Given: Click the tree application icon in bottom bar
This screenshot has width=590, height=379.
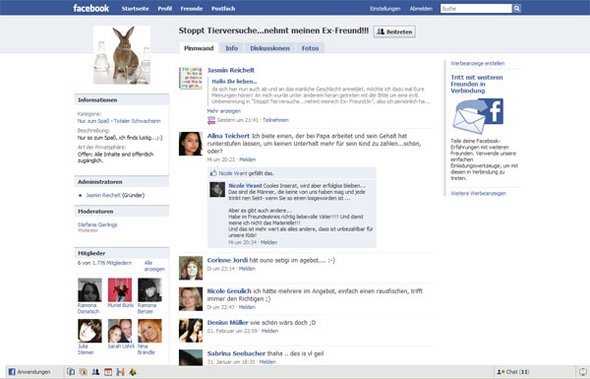Looking at the screenshot, I should click(x=133, y=372).
